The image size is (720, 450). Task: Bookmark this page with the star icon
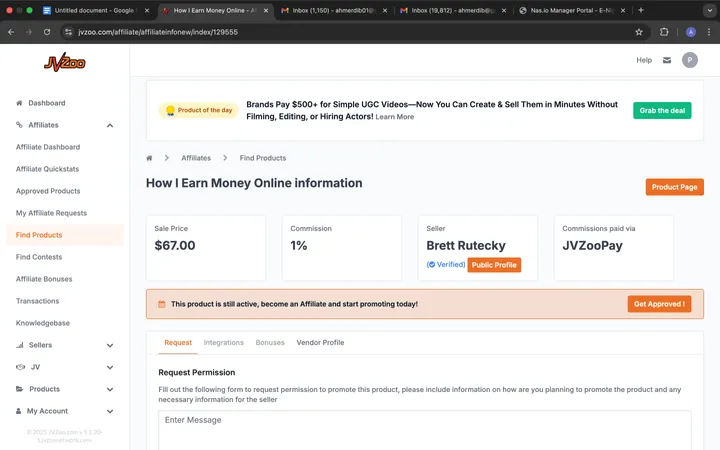[639, 31]
